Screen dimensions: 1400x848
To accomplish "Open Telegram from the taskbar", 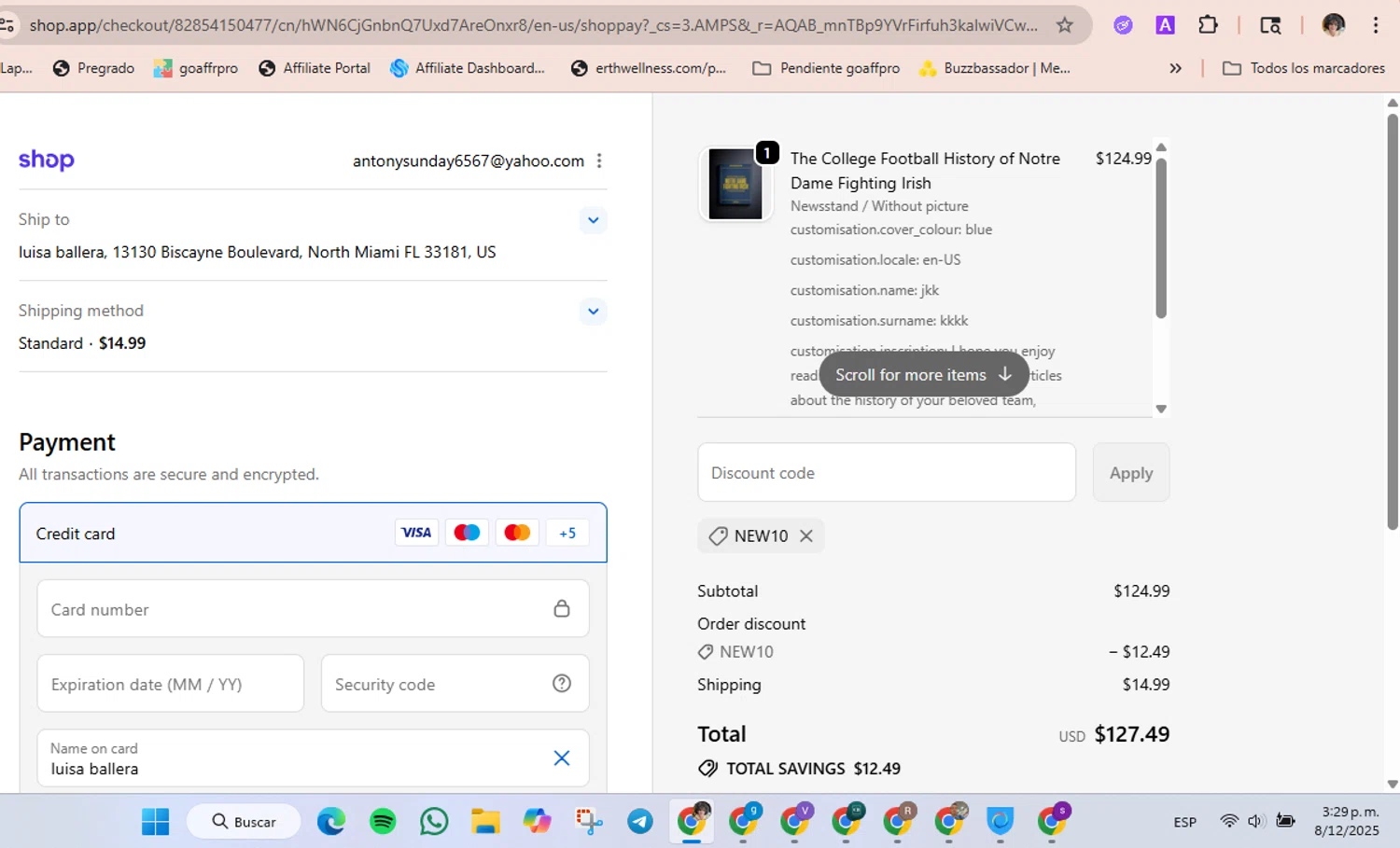I will point(640,822).
